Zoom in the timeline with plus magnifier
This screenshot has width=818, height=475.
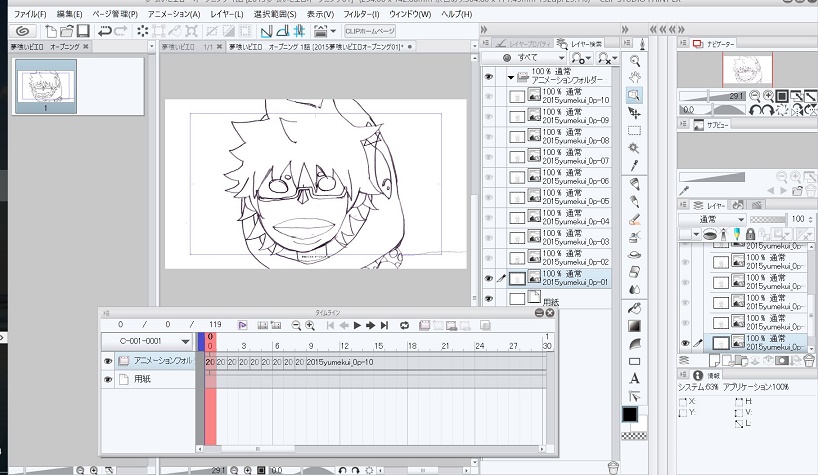click(311, 325)
